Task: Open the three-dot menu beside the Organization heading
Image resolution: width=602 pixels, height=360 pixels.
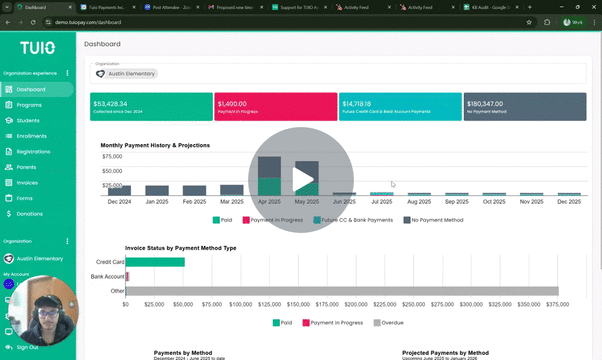Action: coord(67,241)
